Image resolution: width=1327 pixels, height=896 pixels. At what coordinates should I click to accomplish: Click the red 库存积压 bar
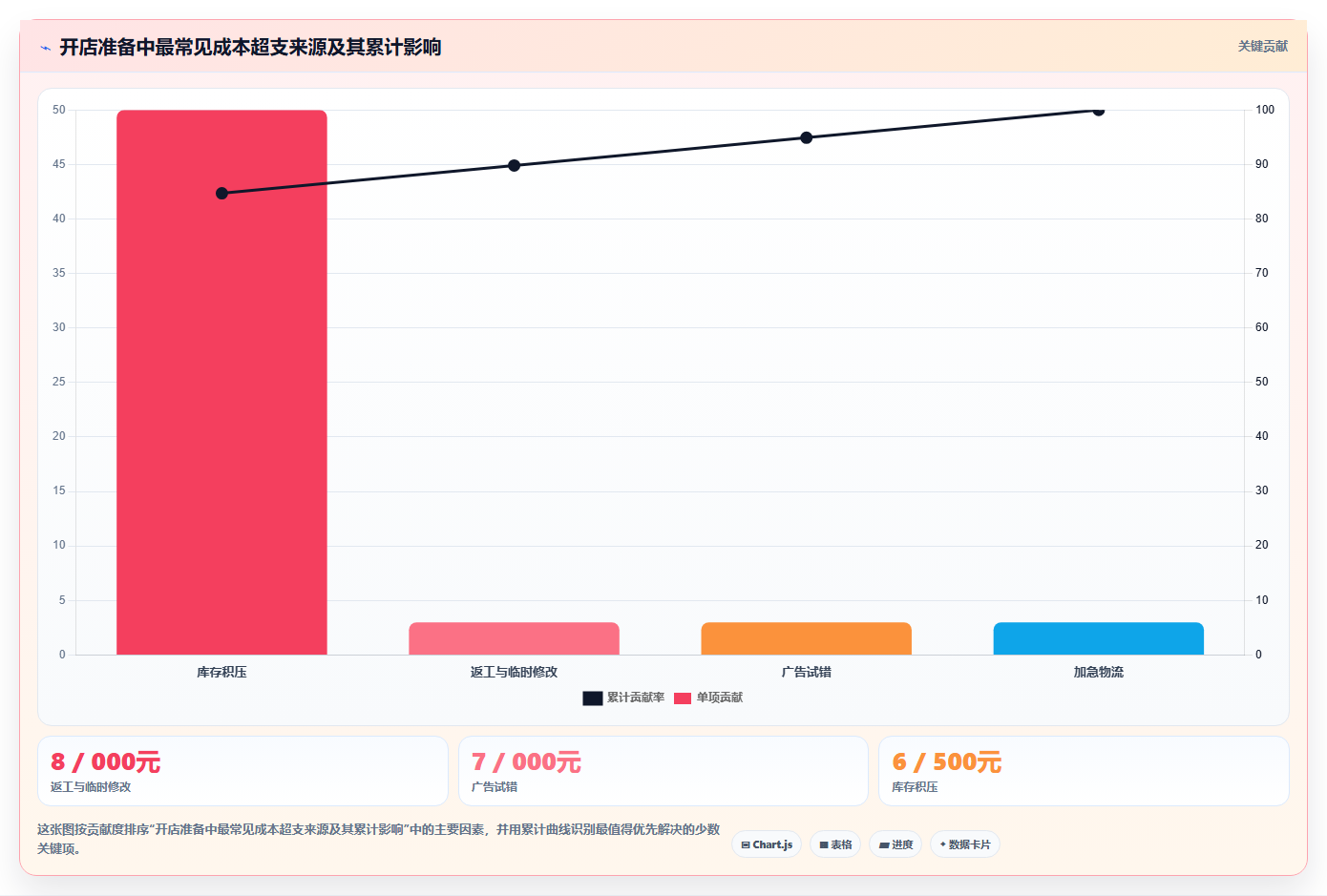(221, 383)
